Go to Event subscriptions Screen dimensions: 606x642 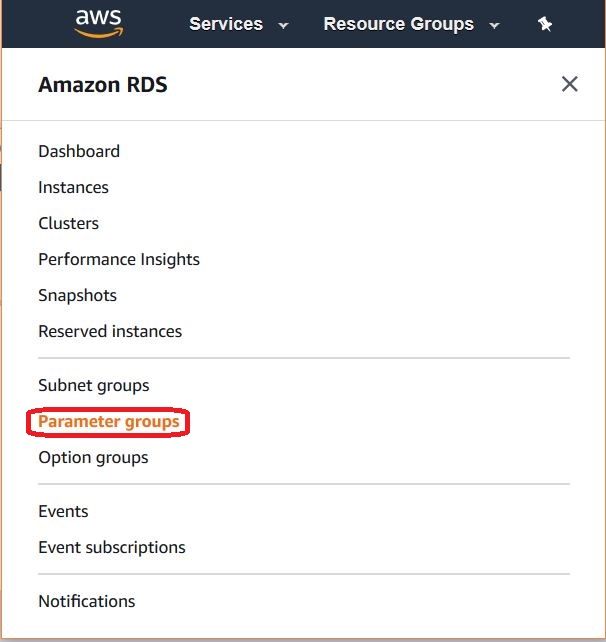tap(112, 547)
